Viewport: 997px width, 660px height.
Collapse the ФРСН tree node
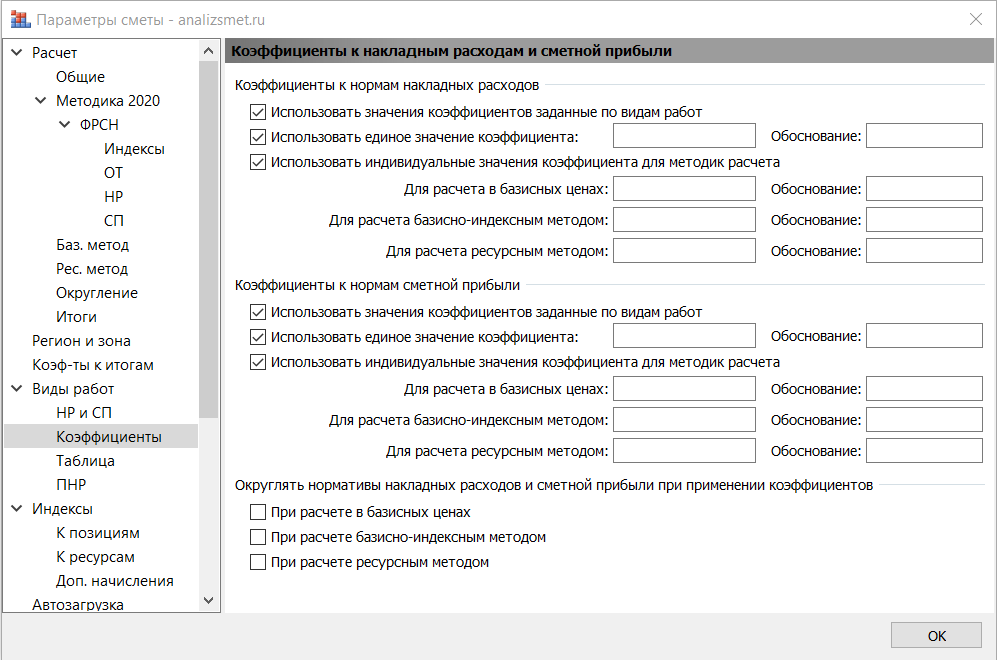(65, 125)
